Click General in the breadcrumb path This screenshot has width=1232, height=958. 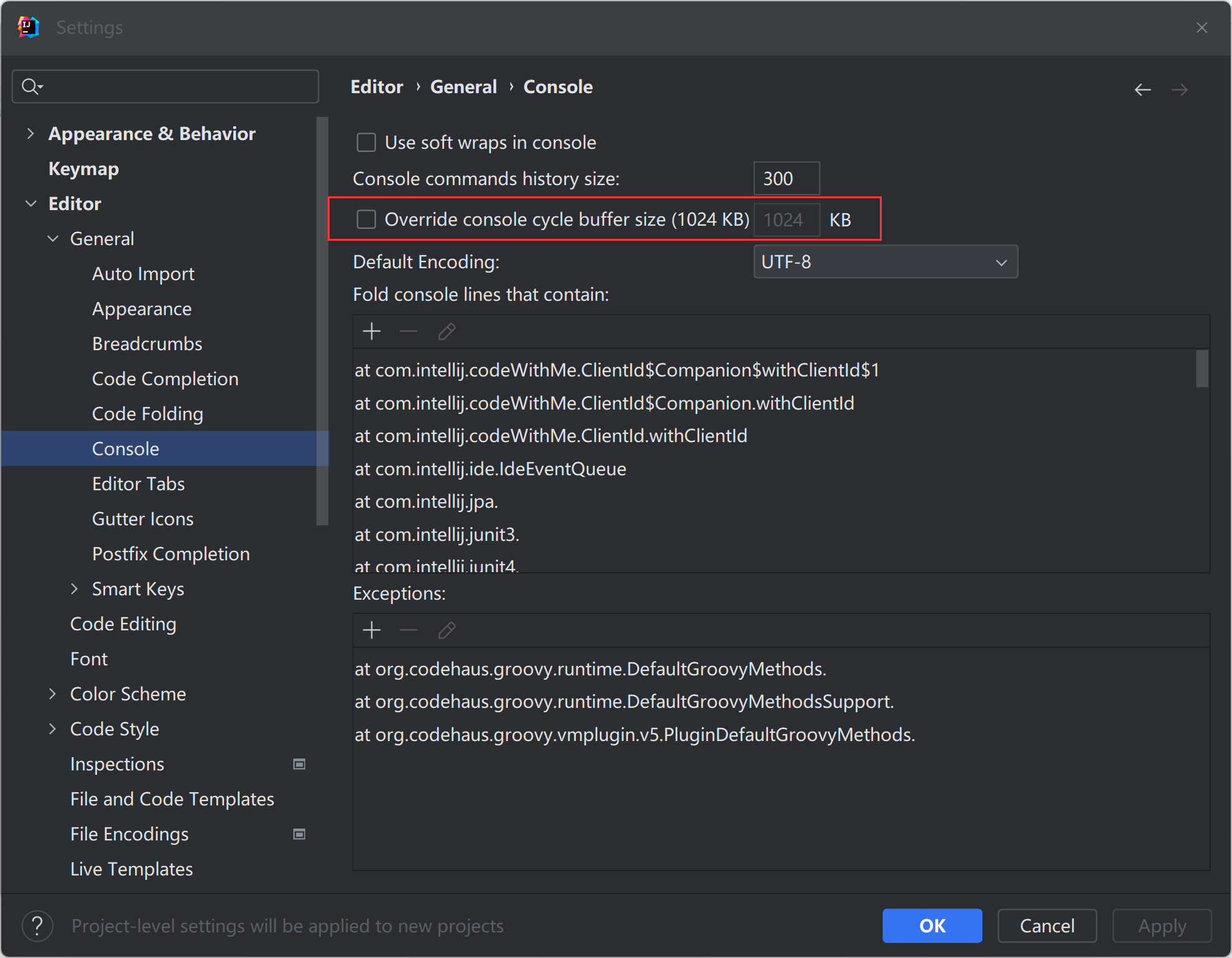click(x=463, y=87)
